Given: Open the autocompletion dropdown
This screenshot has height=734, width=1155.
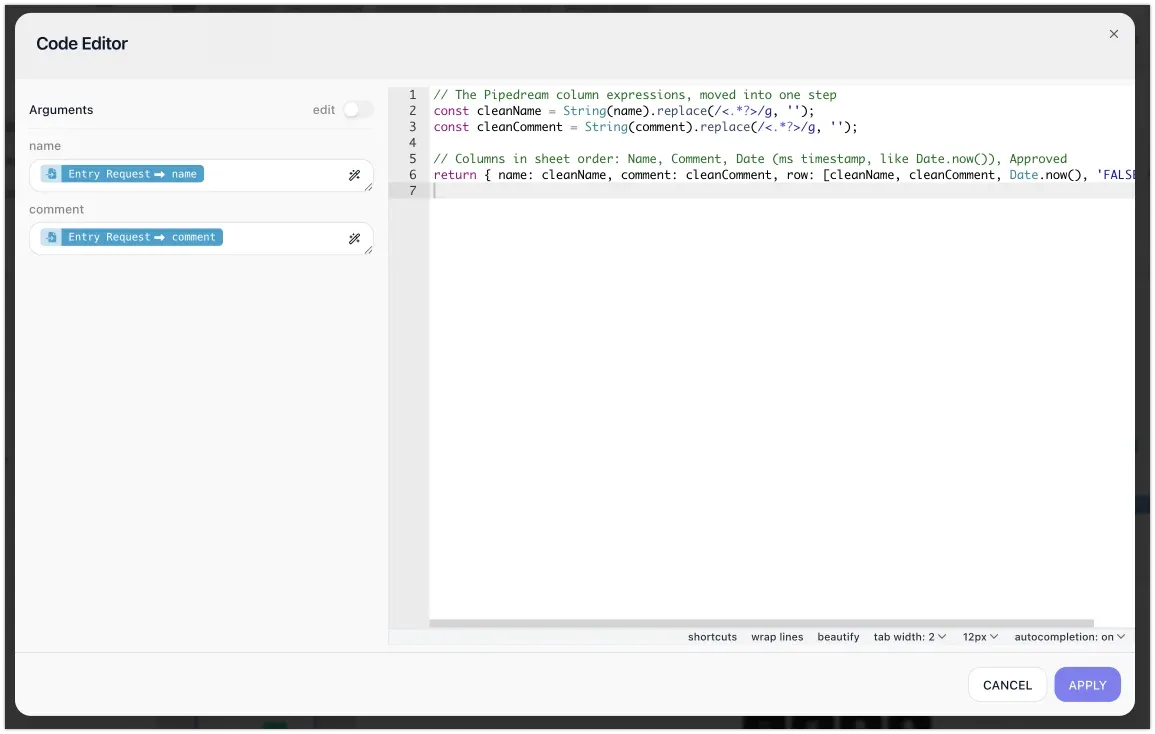Looking at the screenshot, I should click(x=1069, y=637).
